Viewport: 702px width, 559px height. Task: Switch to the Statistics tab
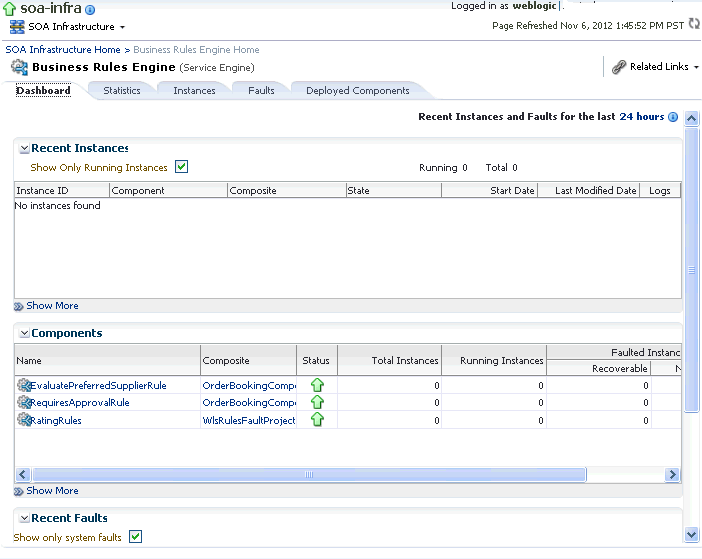(x=122, y=90)
